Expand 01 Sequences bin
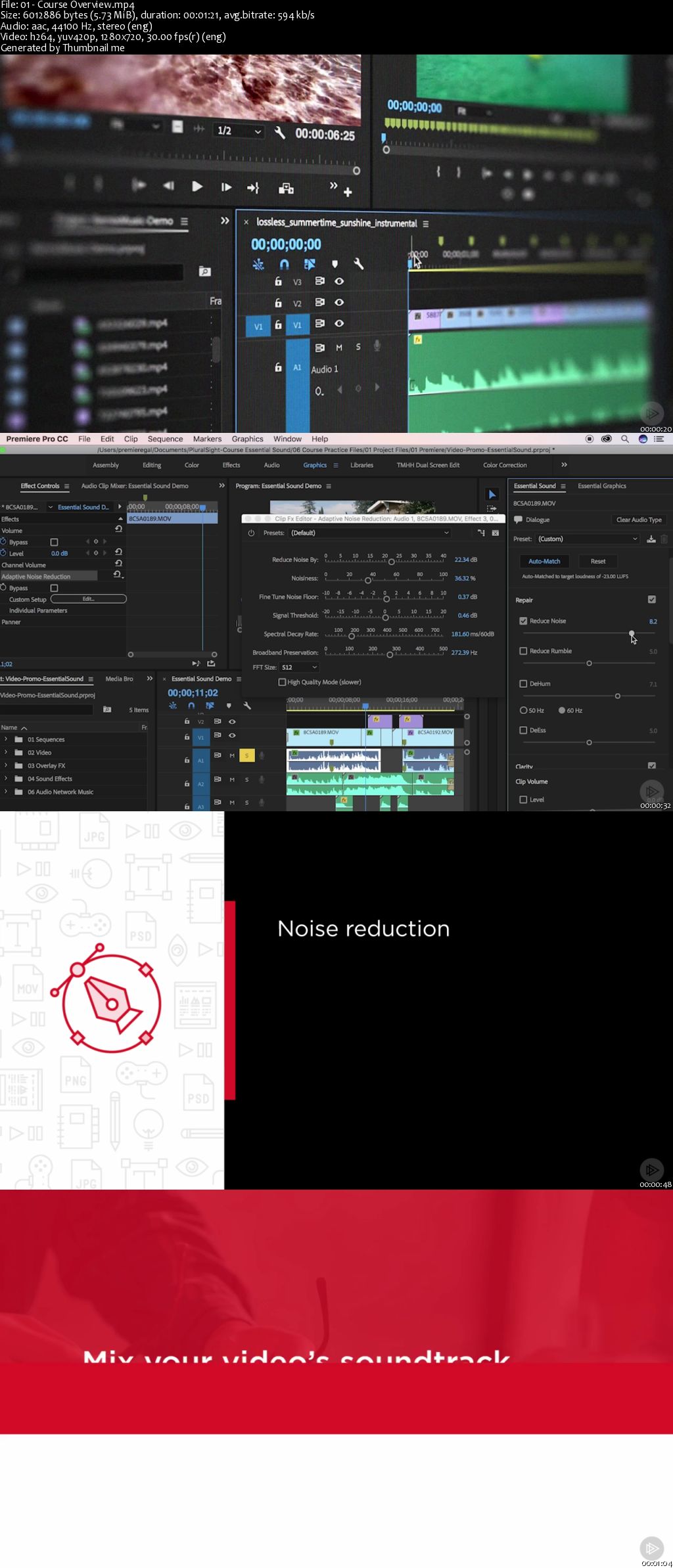This screenshot has height=1568, width=673. [x=6, y=739]
